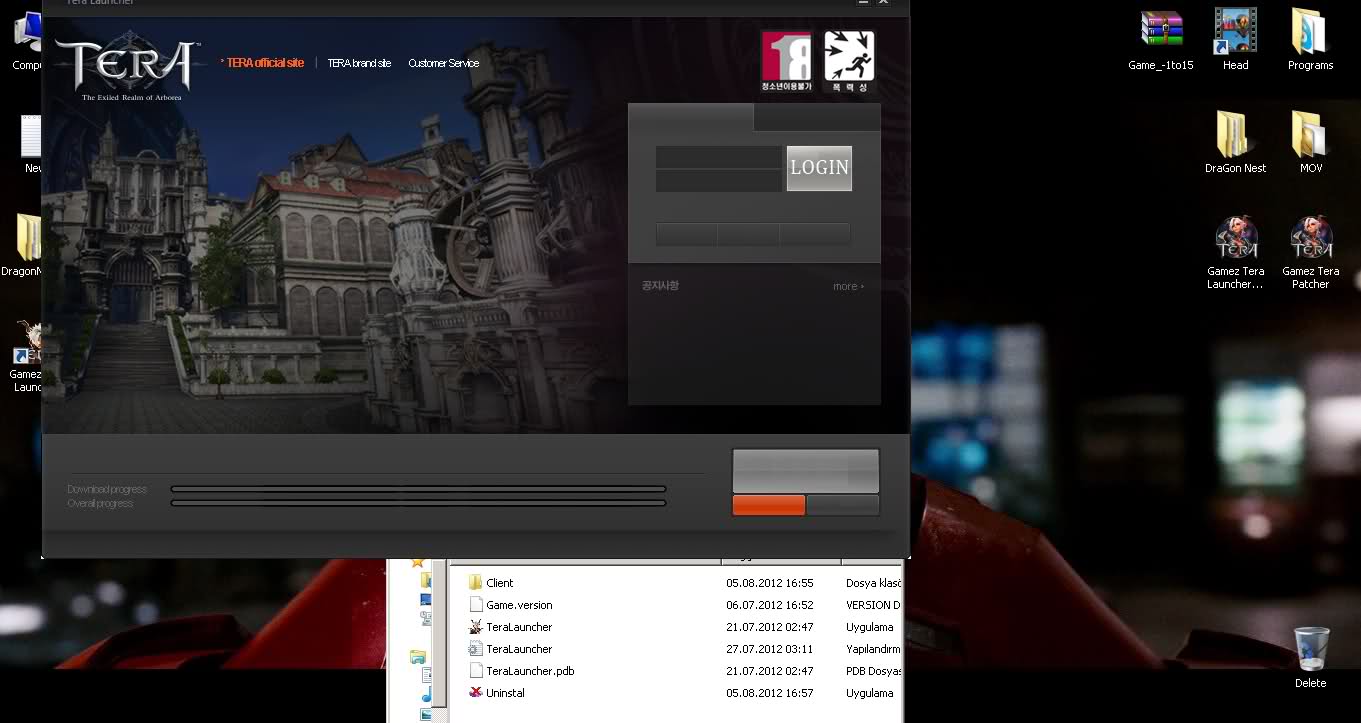Click the more link beside 공지사항
1361x723 pixels.
pyautogui.click(x=848, y=286)
